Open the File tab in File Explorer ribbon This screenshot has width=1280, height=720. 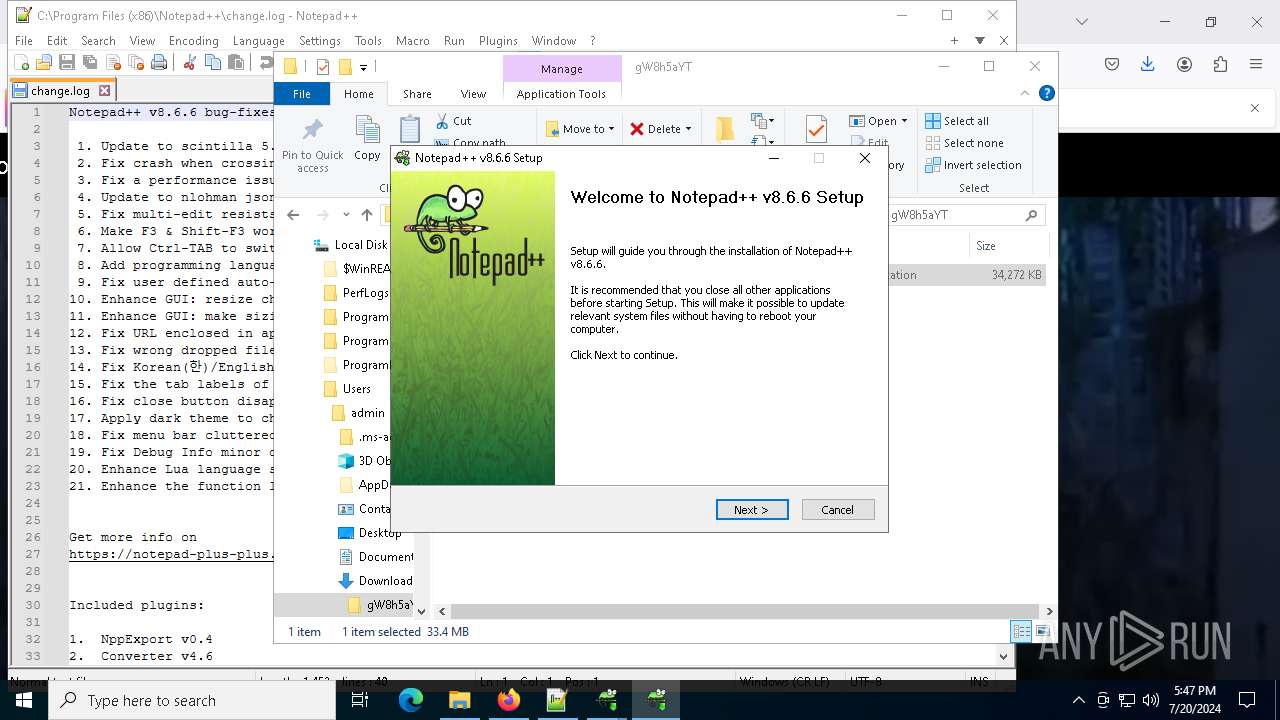click(302, 93)
